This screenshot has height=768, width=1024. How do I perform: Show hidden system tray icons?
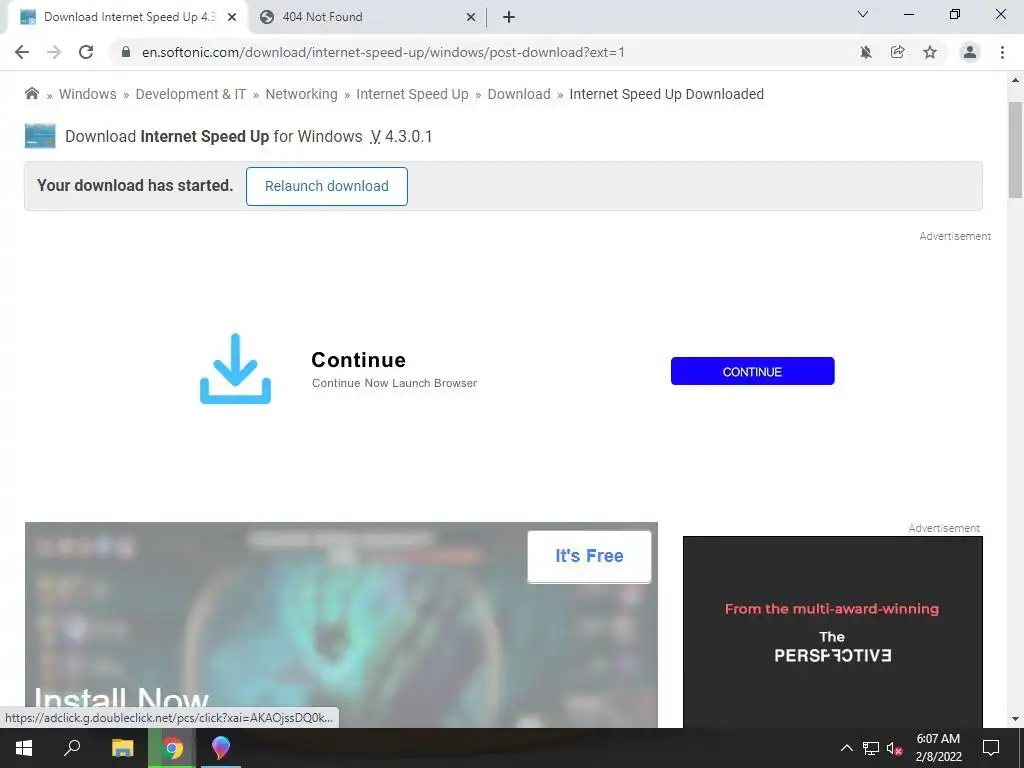coord(846,748)
